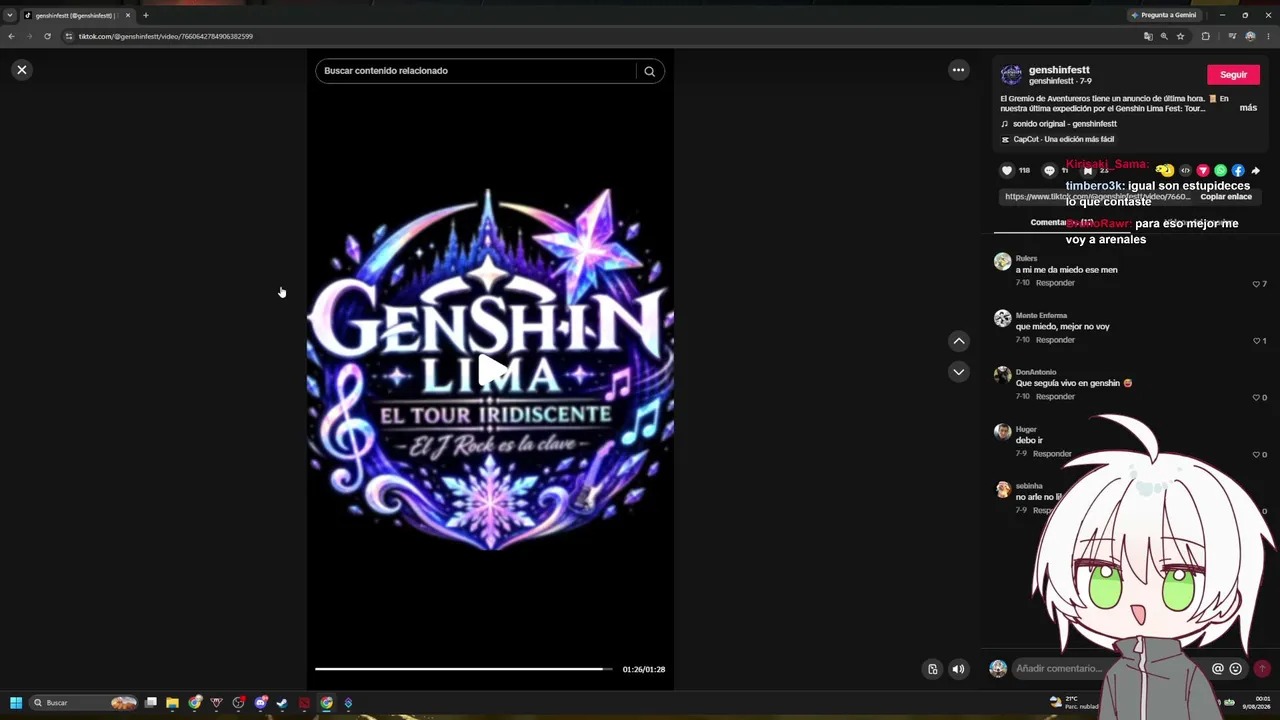Open the three-dot more options menu on video
The width and height of the screenshot is (1280, 720).
click(958, 70)
